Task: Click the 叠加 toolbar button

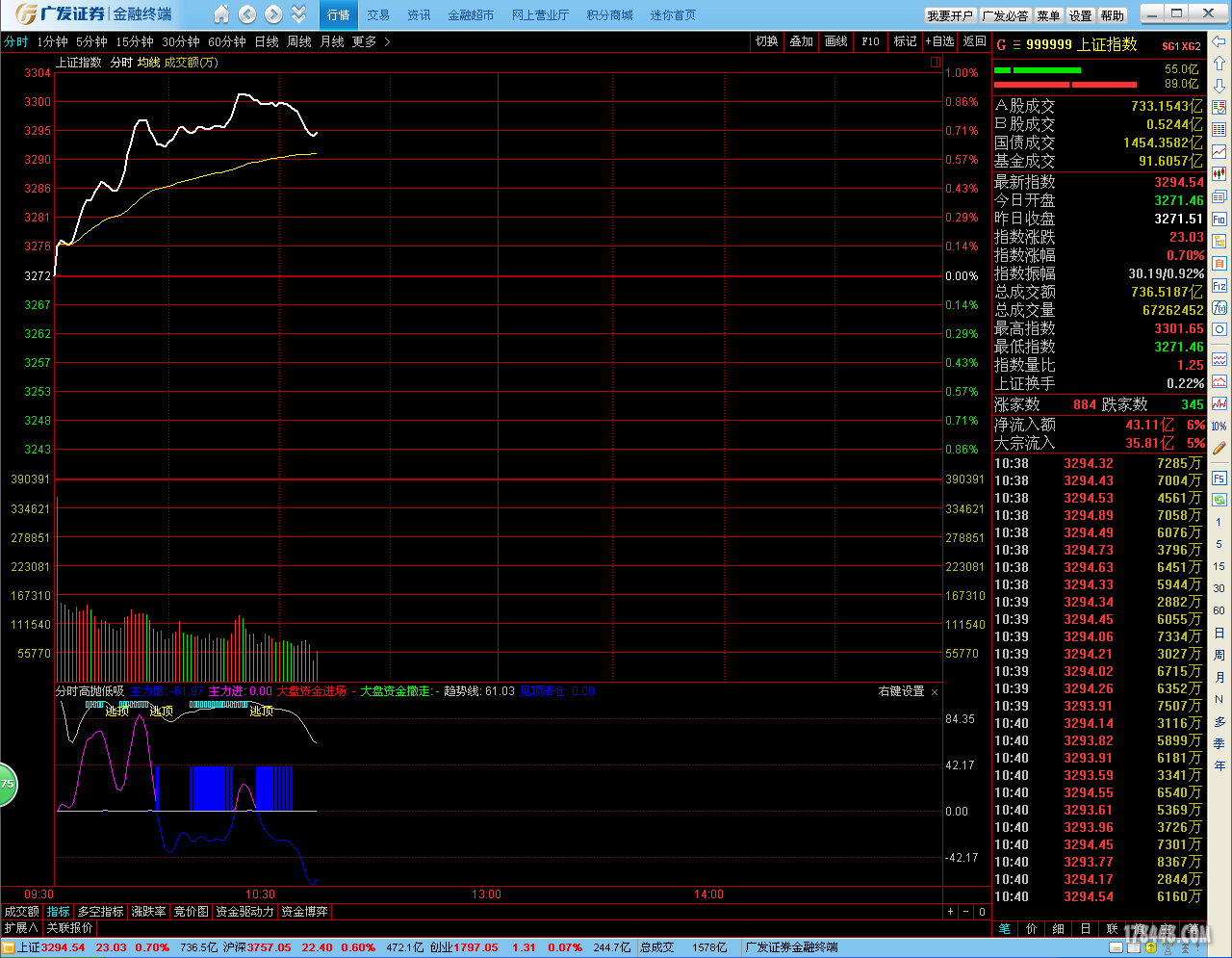Action: [802, 41]
